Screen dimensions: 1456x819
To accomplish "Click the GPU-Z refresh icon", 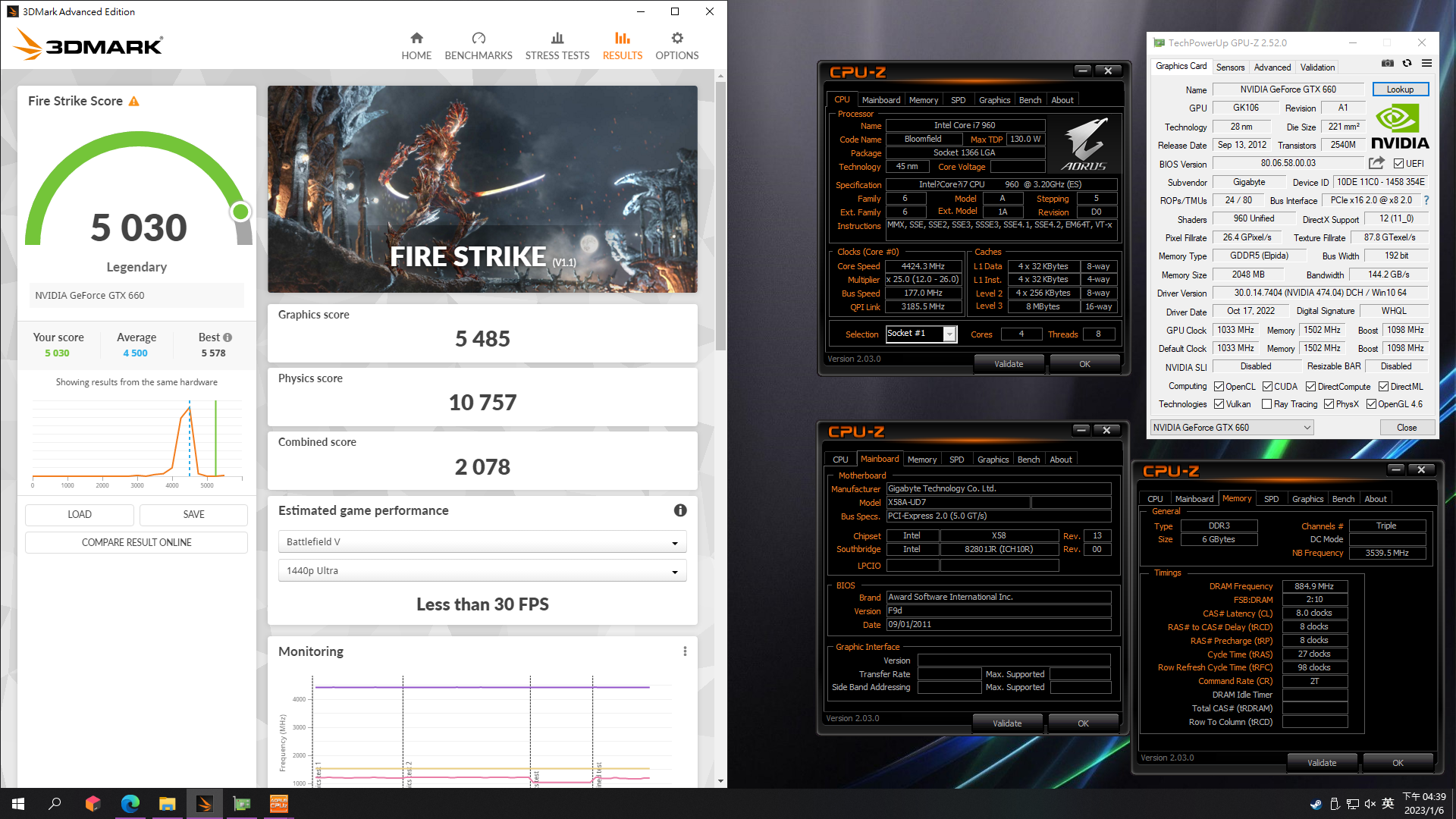I will pyautogui.click(x=1407, y=64).
